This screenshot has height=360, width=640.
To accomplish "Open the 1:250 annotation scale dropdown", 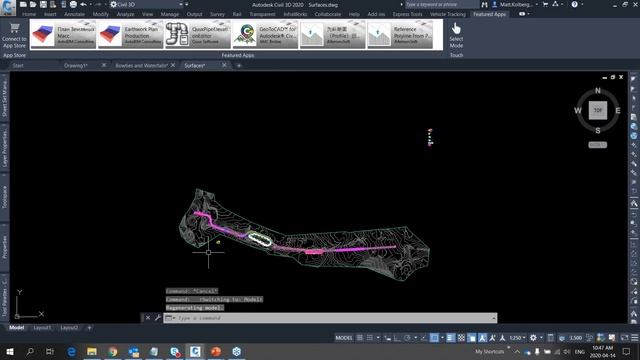I will point(517,338).
